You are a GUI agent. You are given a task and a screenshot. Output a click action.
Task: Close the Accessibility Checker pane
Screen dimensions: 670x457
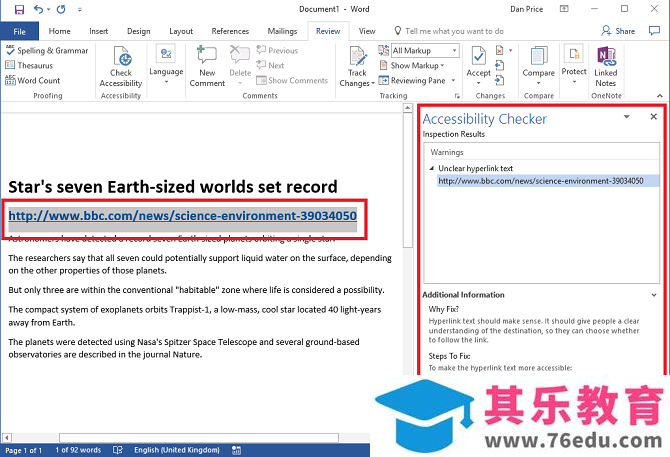tap(653, 117)
